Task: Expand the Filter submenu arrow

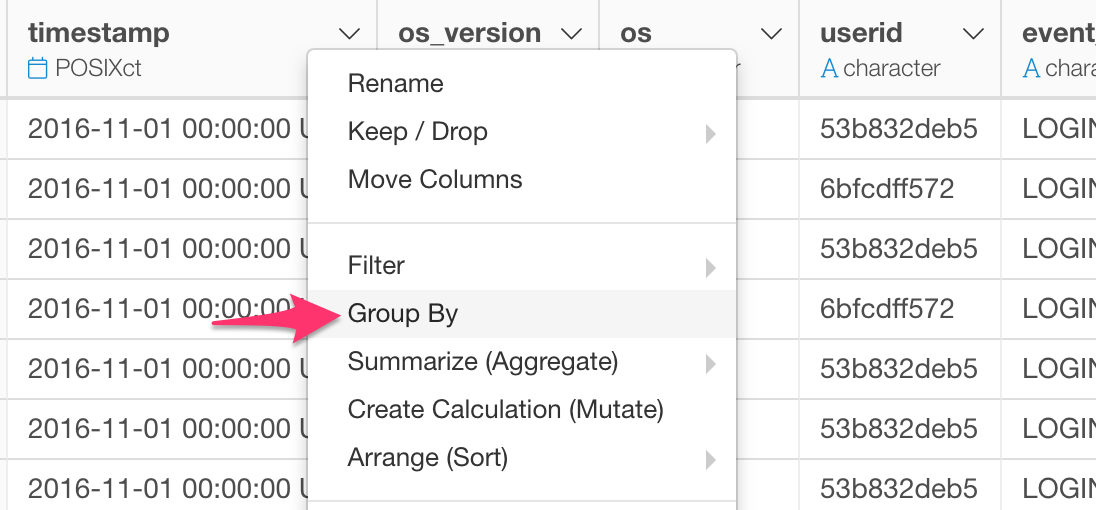Action: point(711,268)
